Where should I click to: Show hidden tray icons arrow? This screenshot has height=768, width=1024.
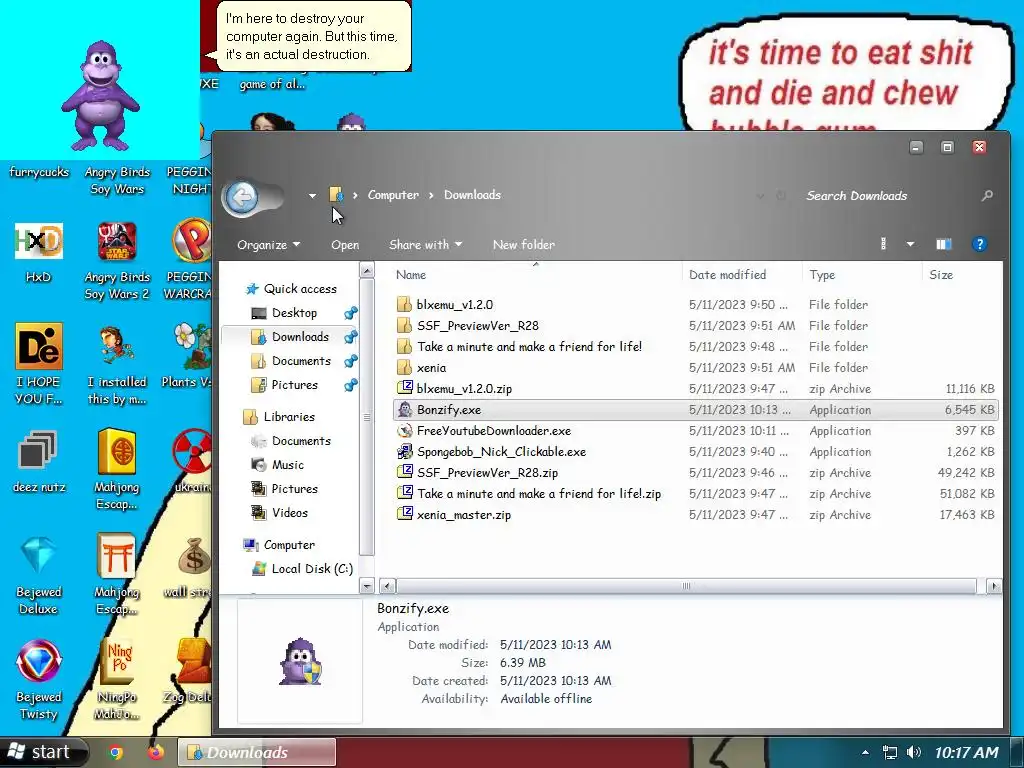pyautogui.click(x=865, y=752)
